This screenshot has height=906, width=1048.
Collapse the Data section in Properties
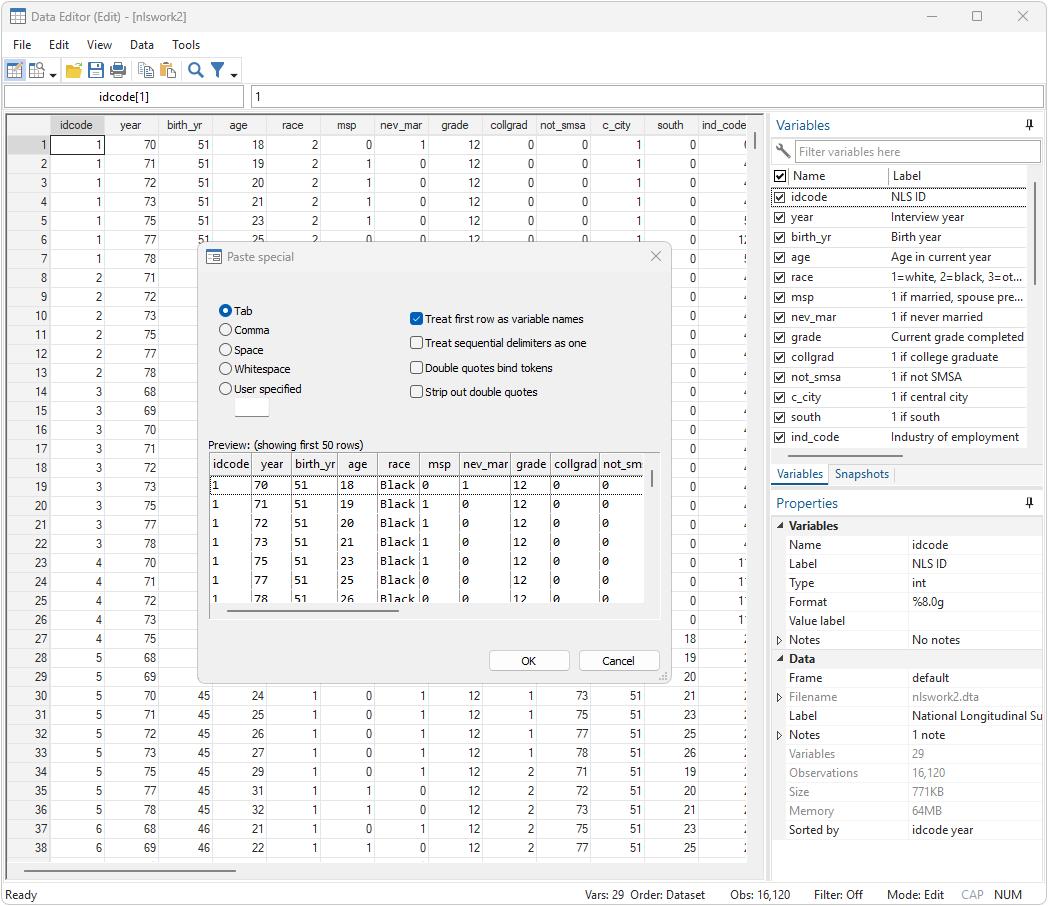click(x=780, y=659)
